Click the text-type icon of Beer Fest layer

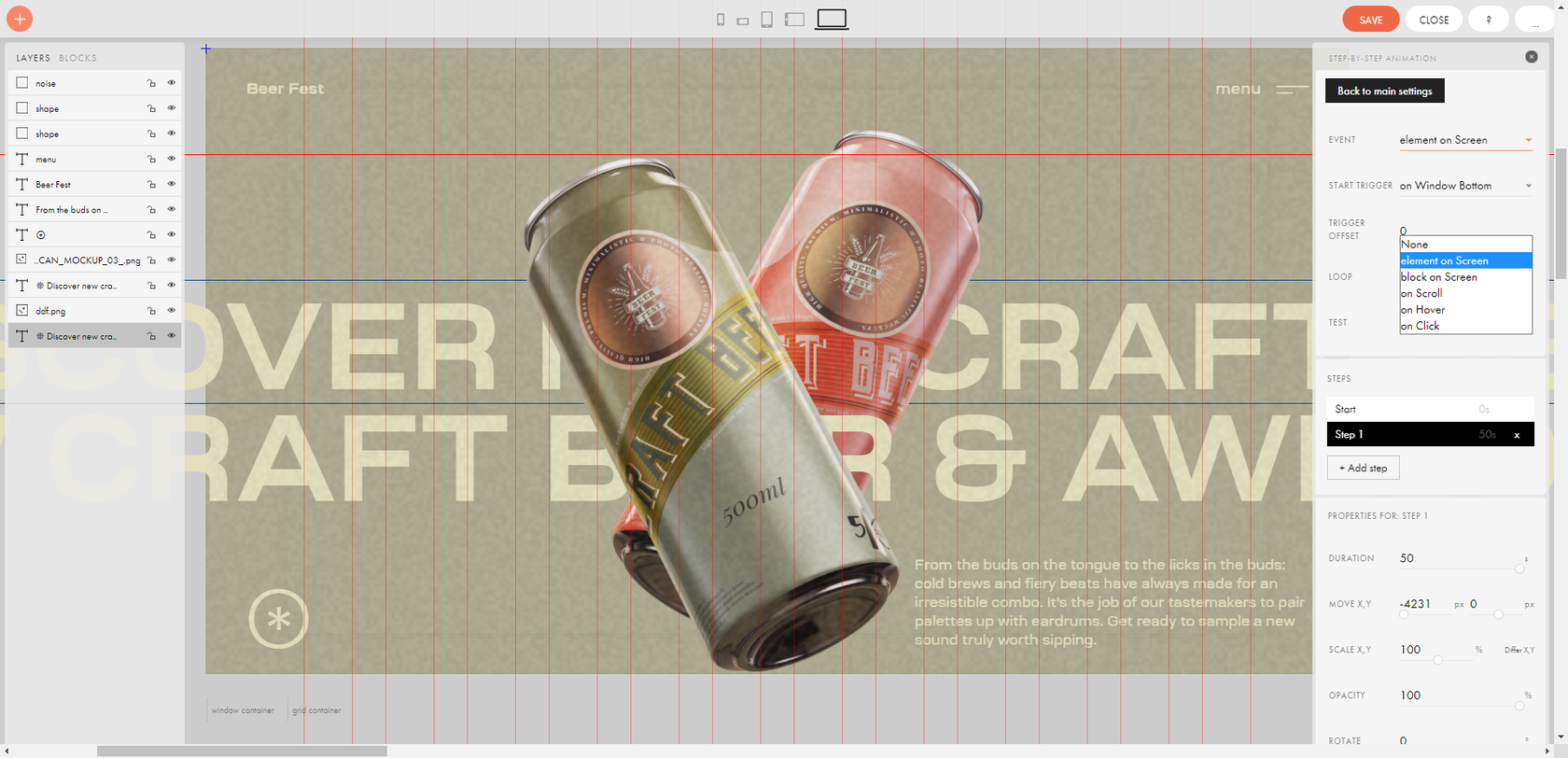click(22, 184)
